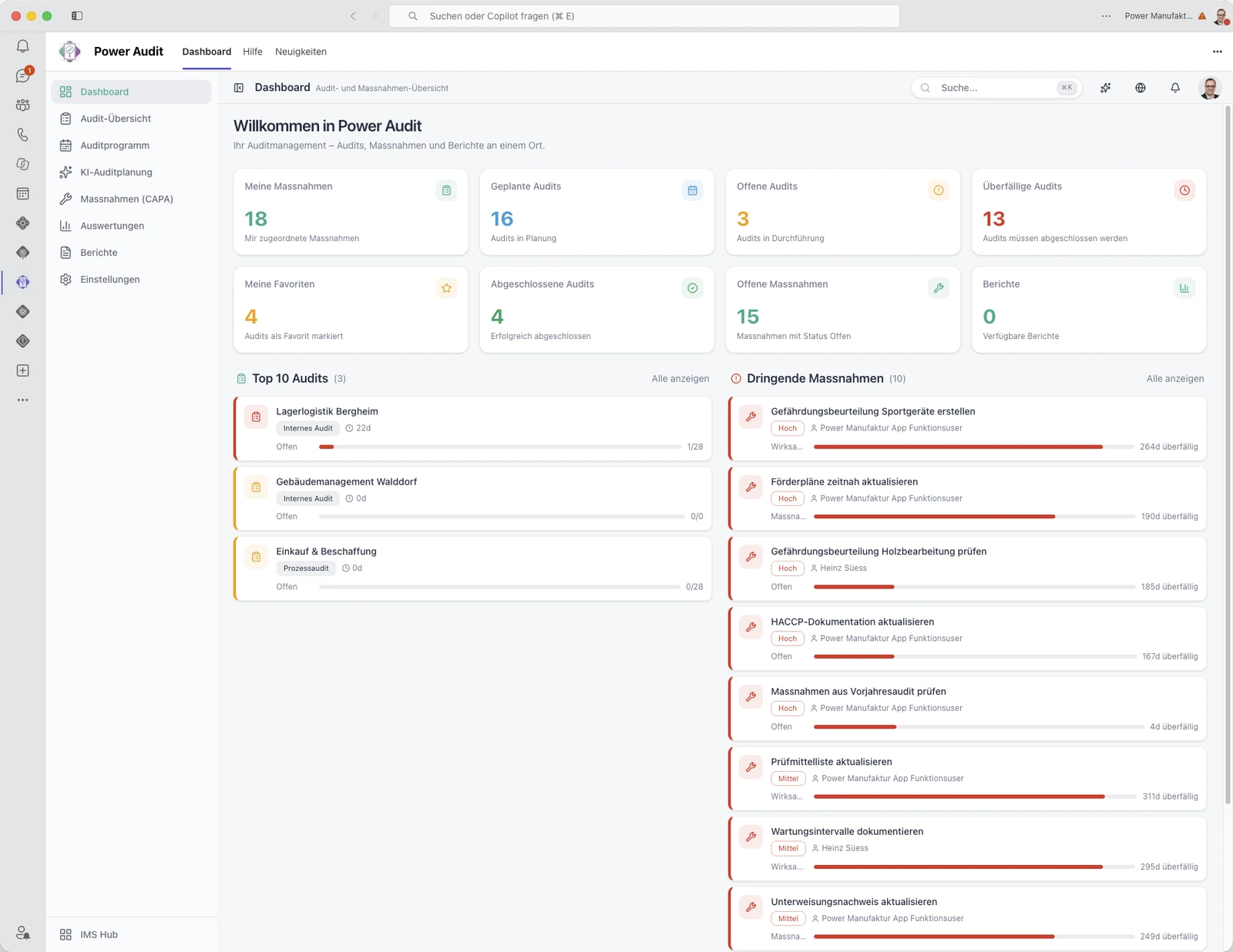Show all Dringende Massnahmen via Alle anzeigen
Screen dimensions: 1233x952
click(x=1175, y=379)
